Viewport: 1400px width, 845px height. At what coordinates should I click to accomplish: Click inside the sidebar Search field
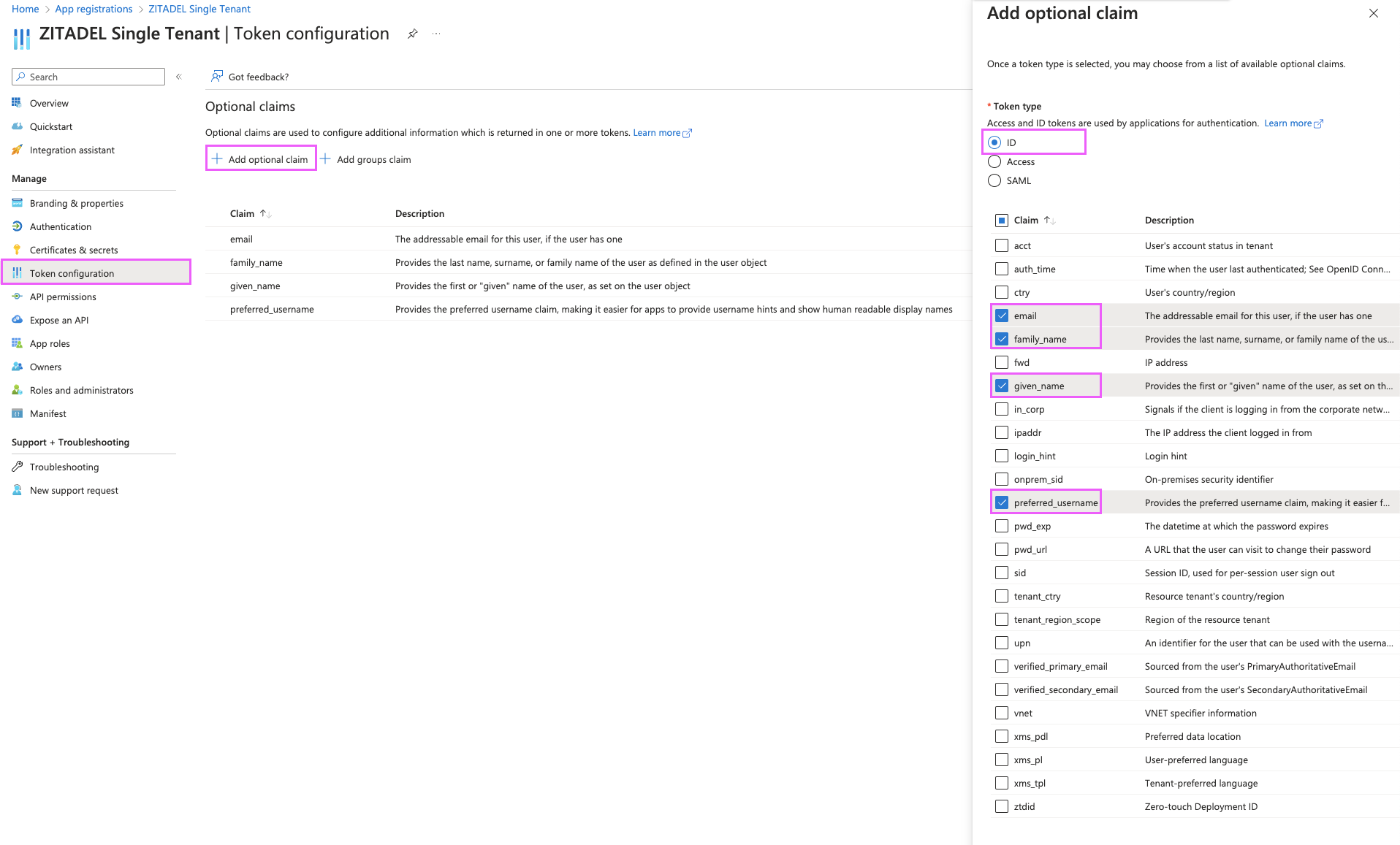[88, 76]
